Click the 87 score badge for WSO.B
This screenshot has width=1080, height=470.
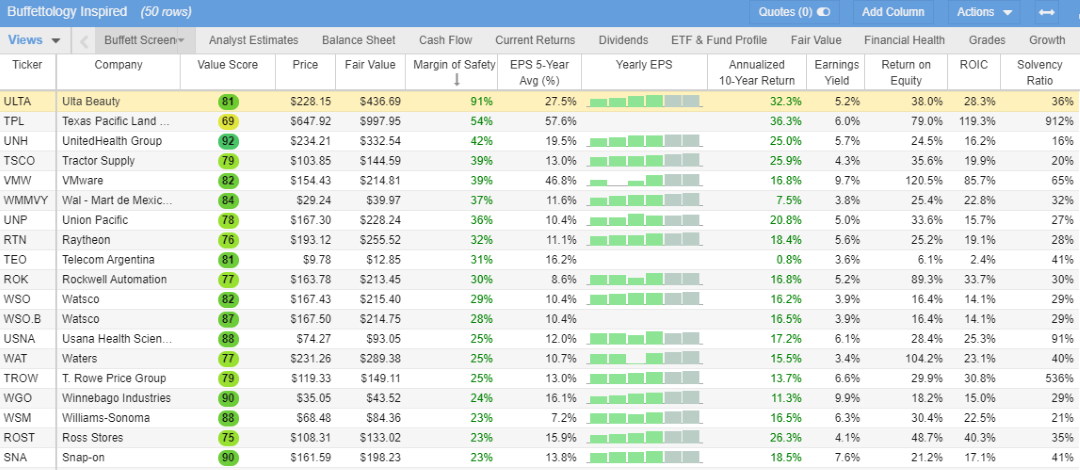228,320
